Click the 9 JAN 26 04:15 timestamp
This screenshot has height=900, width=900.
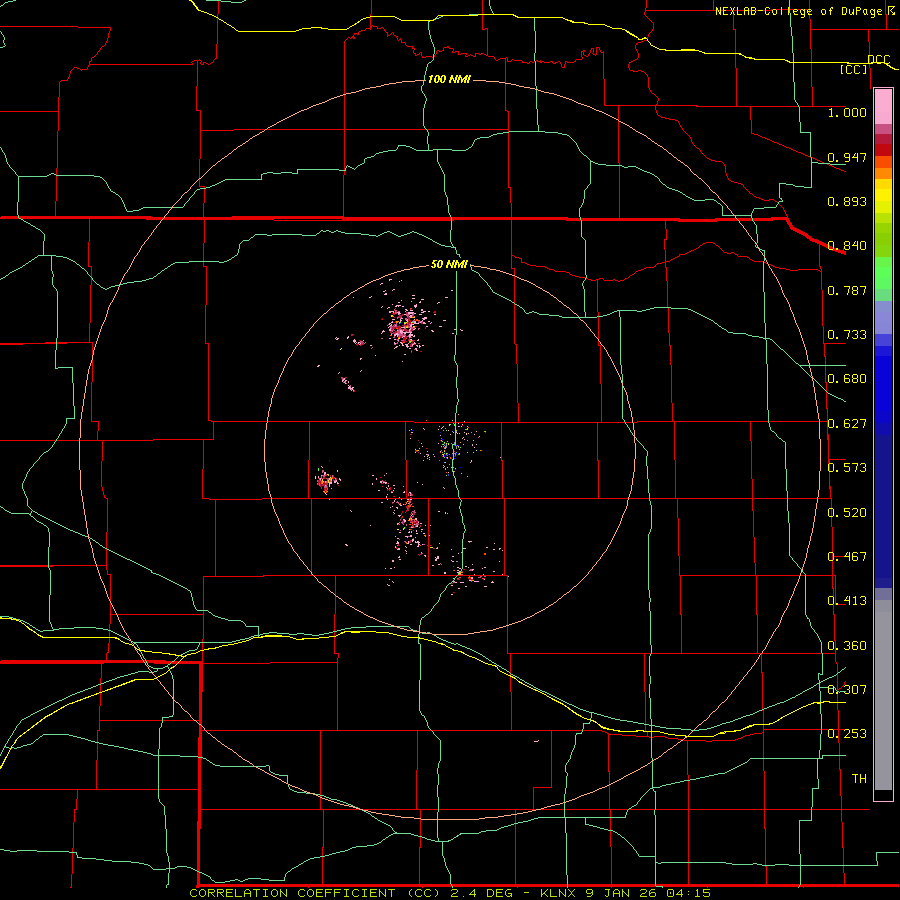(x=648, y=893)
